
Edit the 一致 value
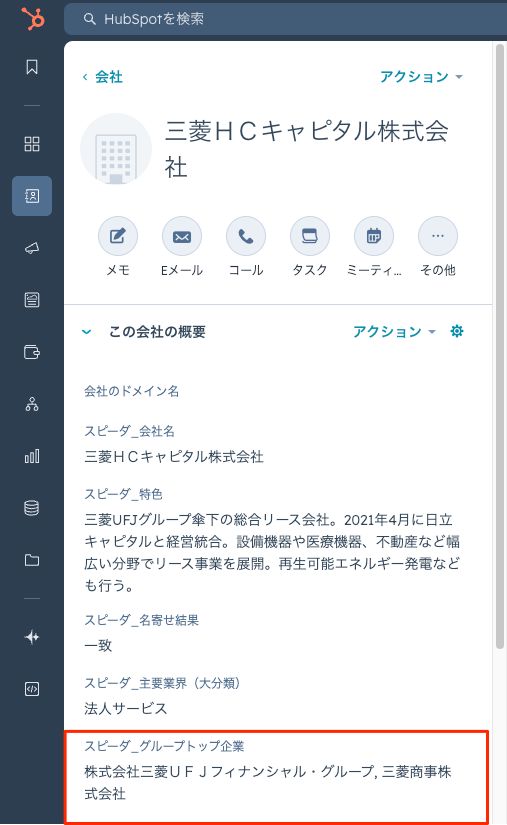(x=98, y=646)
